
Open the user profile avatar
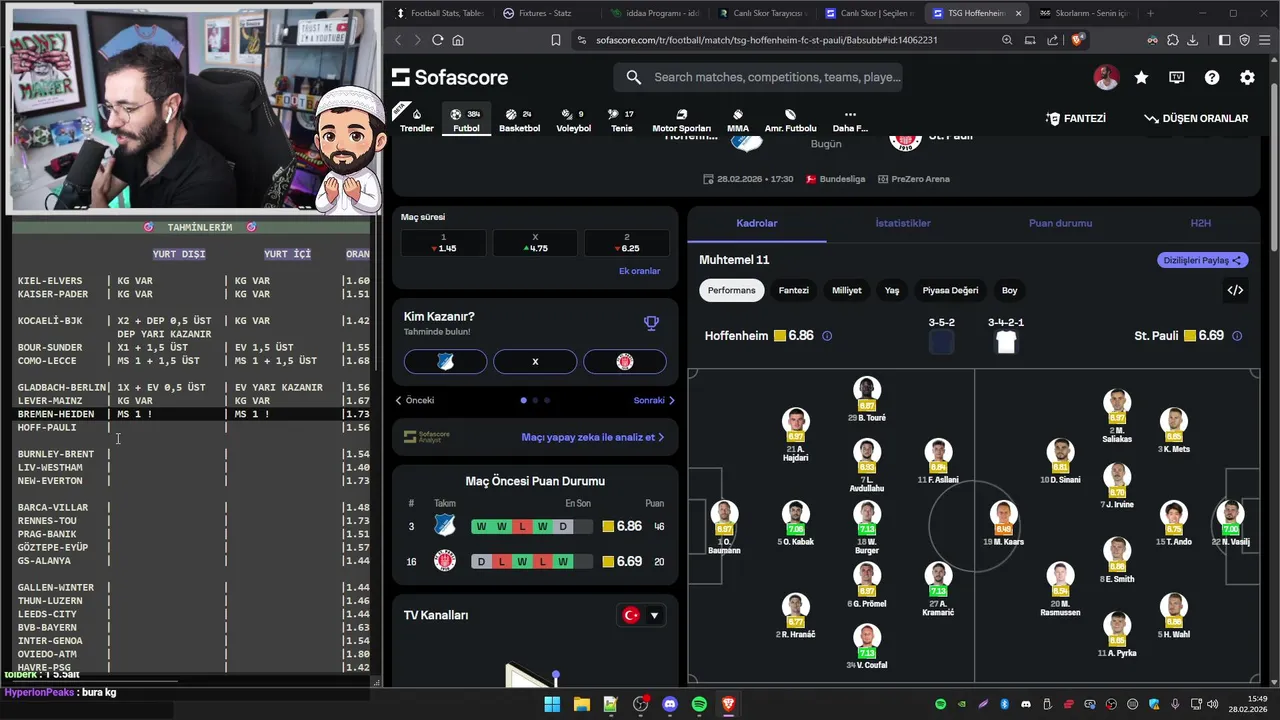click(x=1106, y=77)
